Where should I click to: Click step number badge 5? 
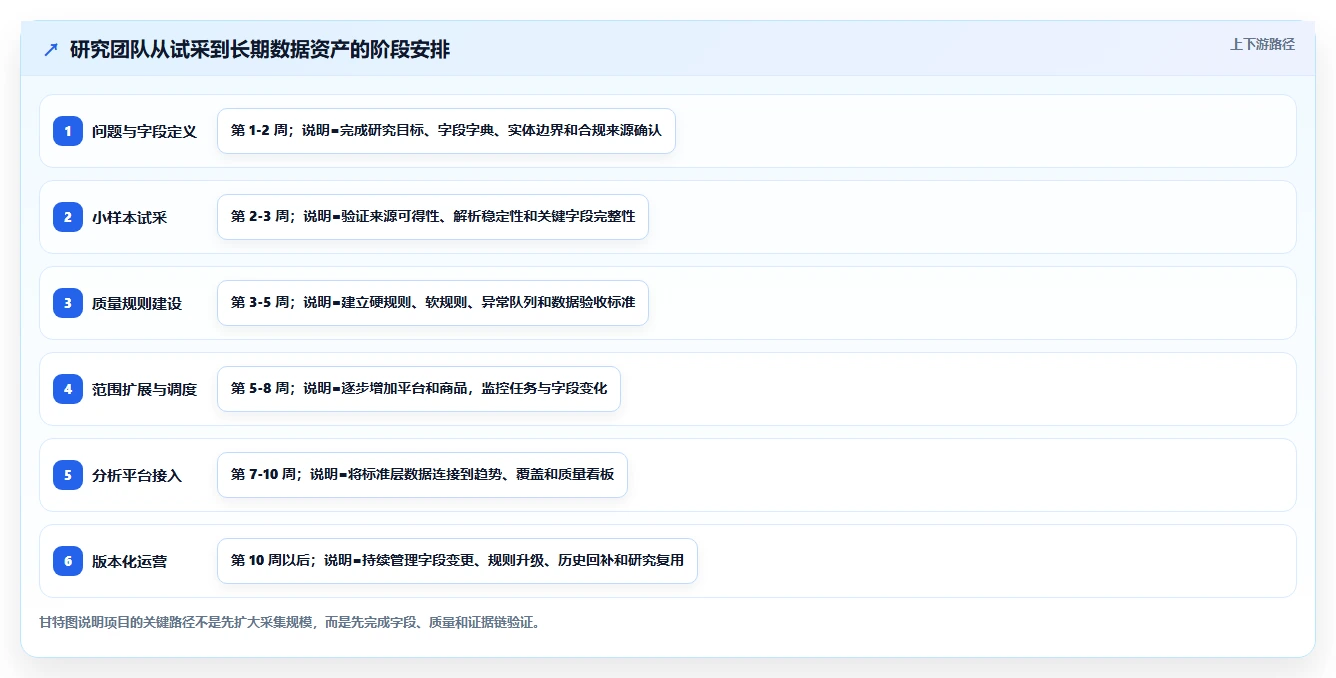click(x=68, y=475)
